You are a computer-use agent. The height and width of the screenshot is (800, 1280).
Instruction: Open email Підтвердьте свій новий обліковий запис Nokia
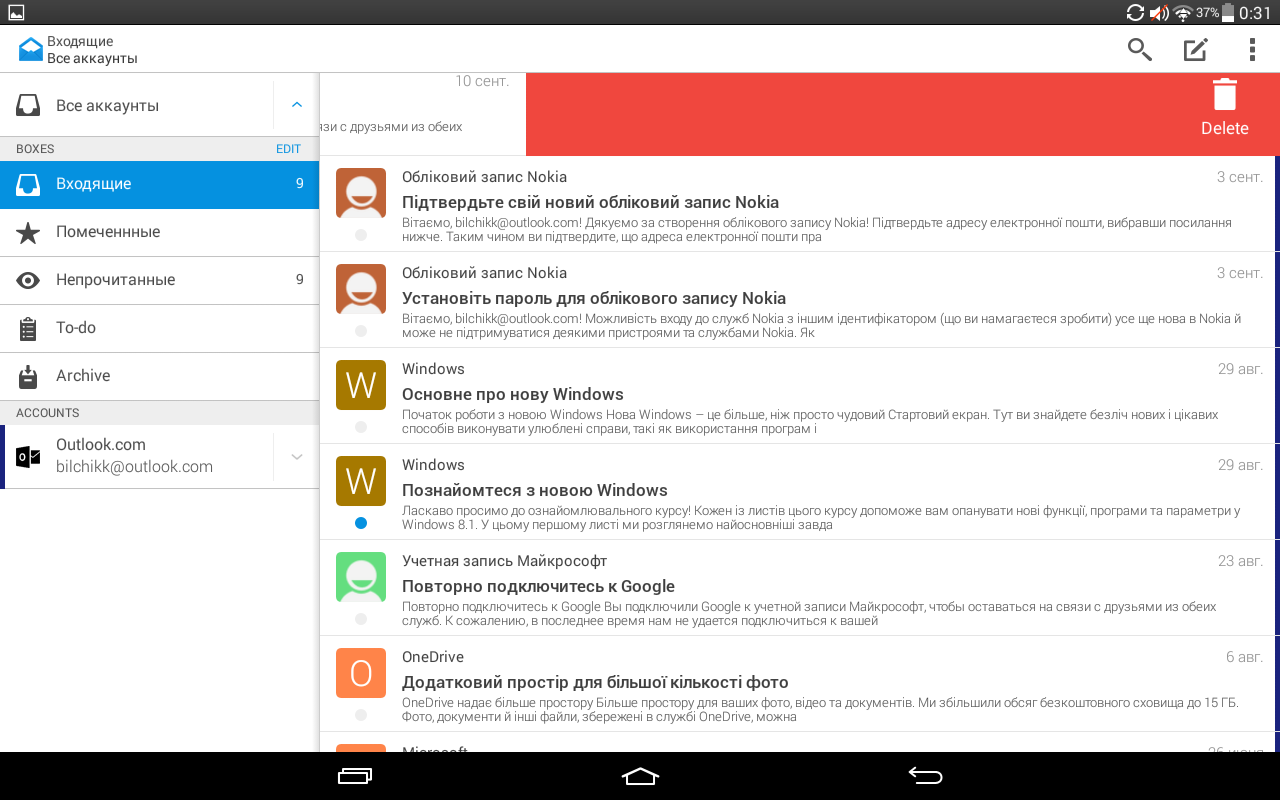798,204
